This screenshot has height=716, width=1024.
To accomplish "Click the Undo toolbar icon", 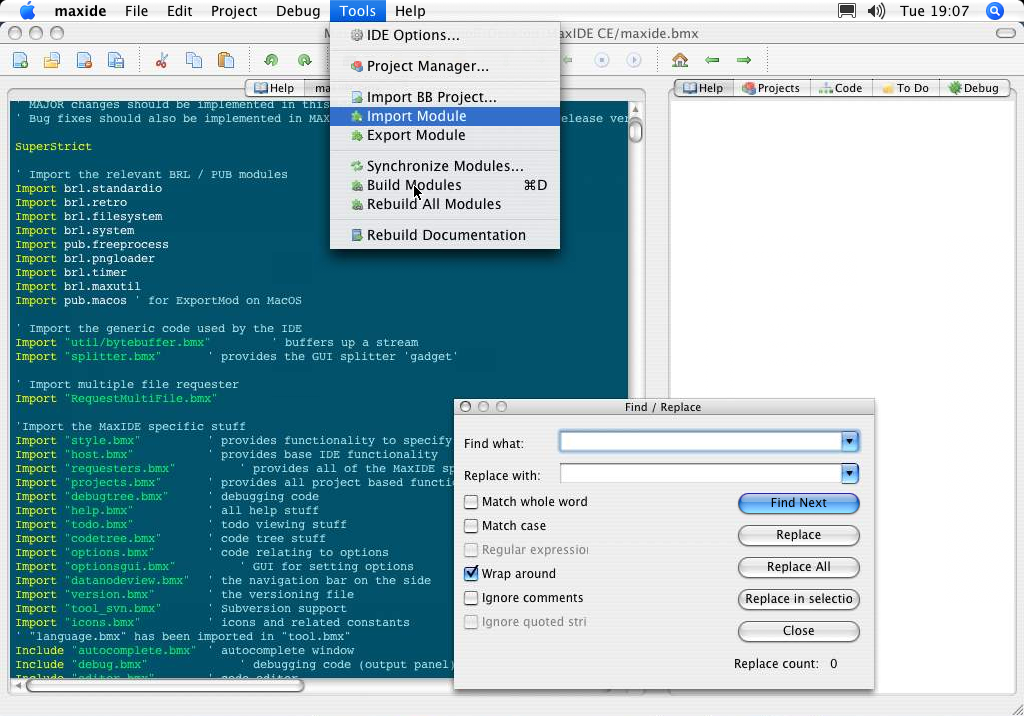I will click(x=272, y=60).
